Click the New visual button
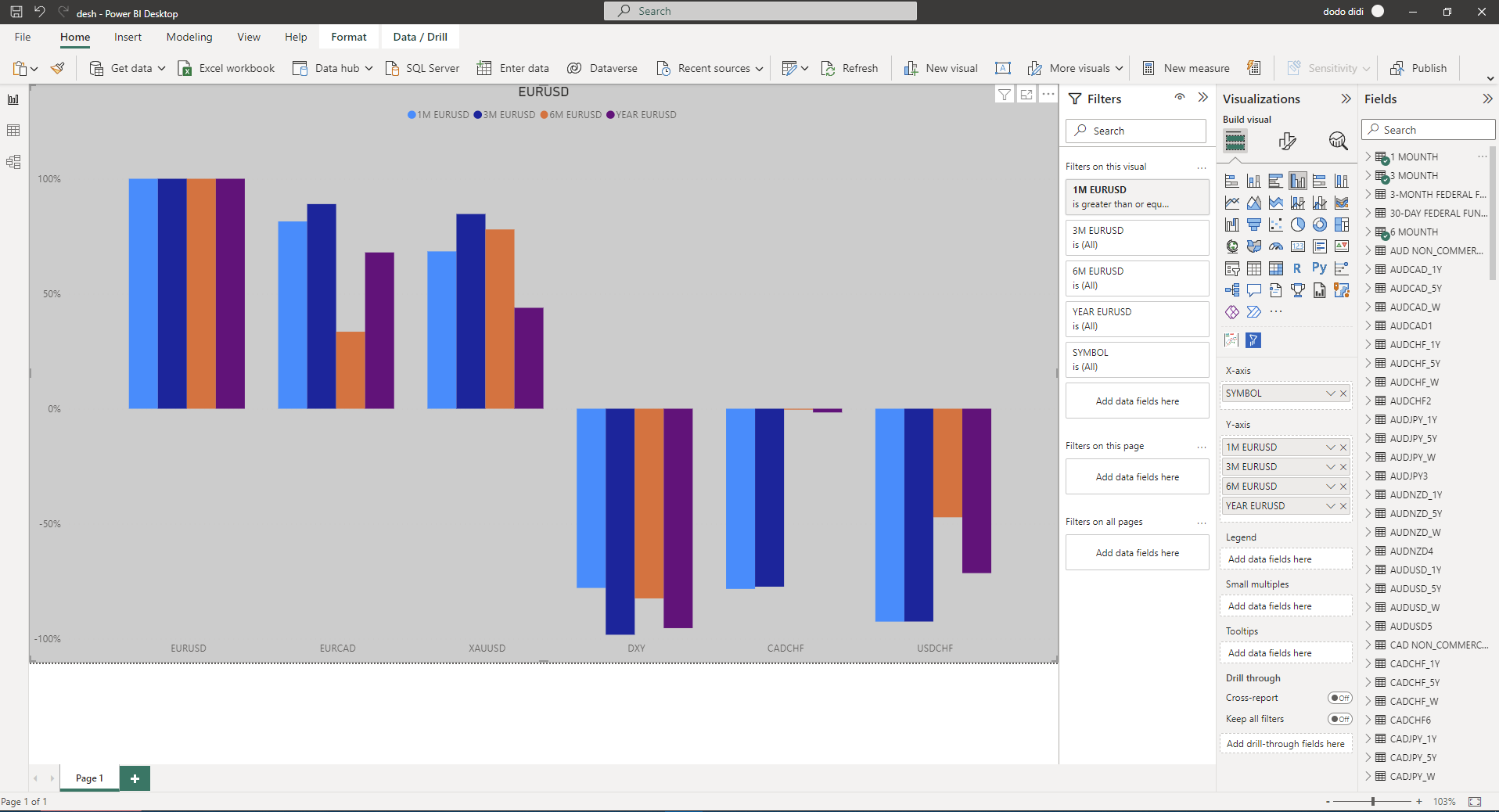This screenshot has width=1499, height=812. 940,68
